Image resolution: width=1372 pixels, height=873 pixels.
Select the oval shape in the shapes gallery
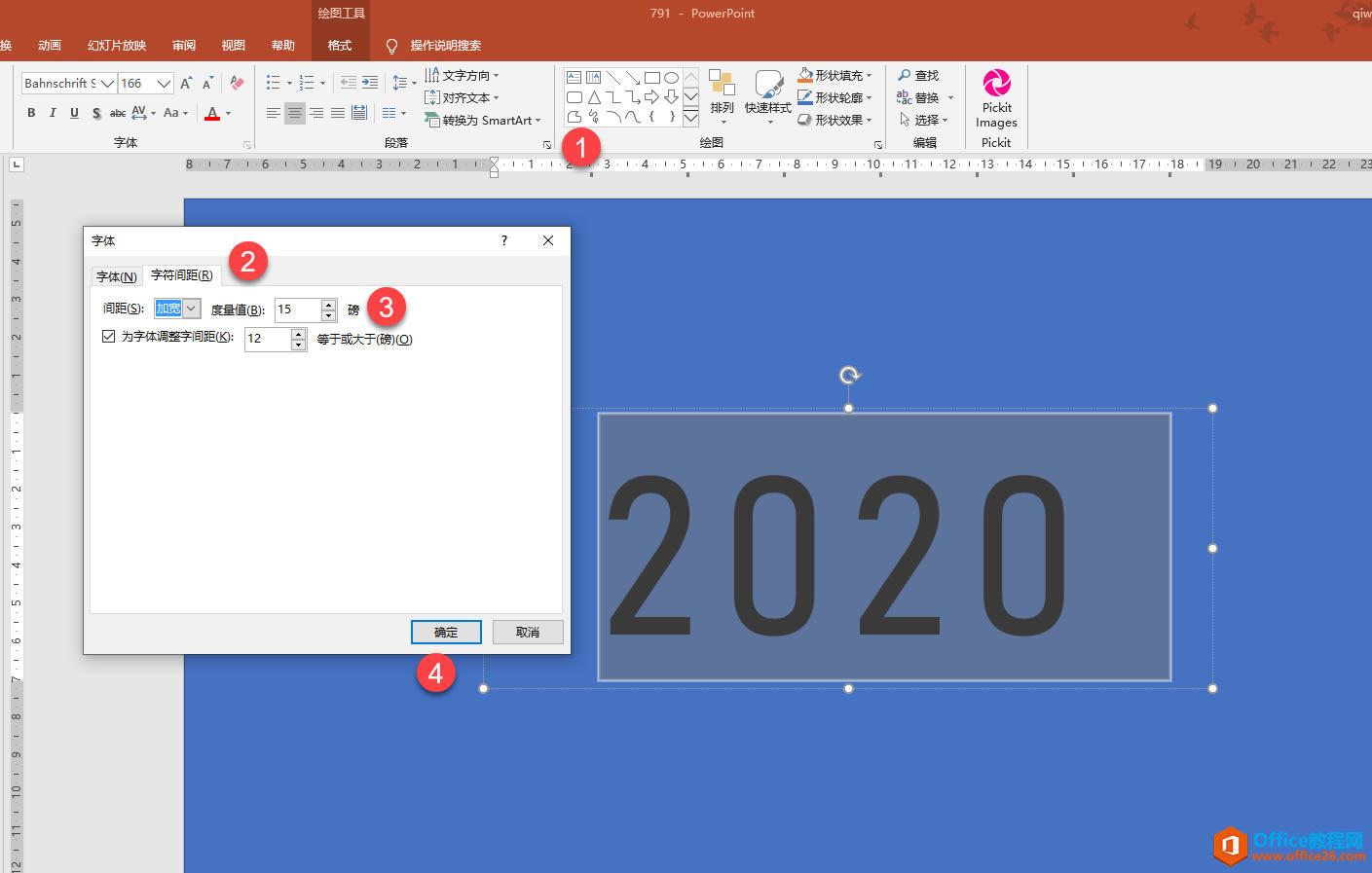coord(671,78)
